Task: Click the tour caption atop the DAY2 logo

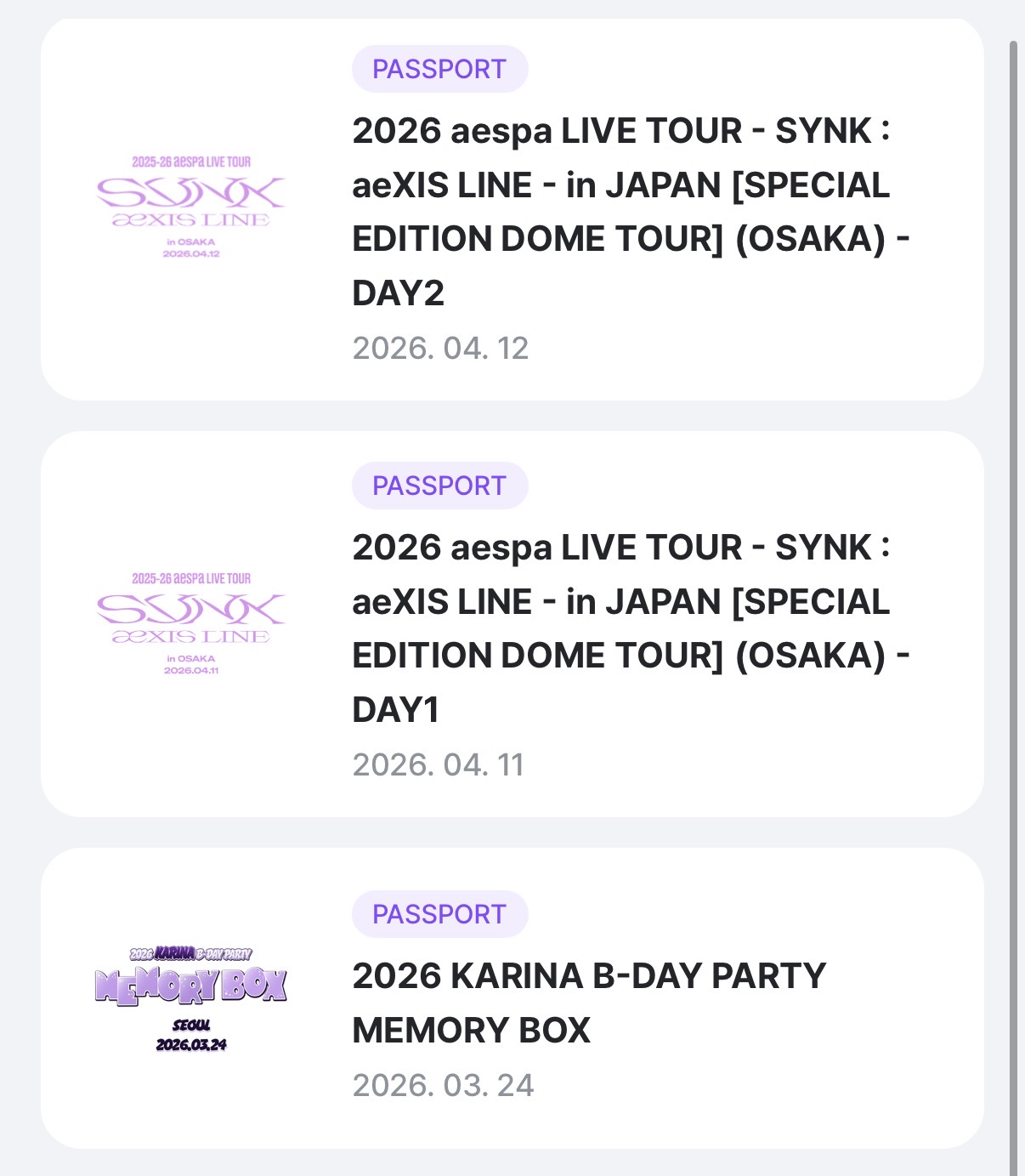Action: coord(191,162)
